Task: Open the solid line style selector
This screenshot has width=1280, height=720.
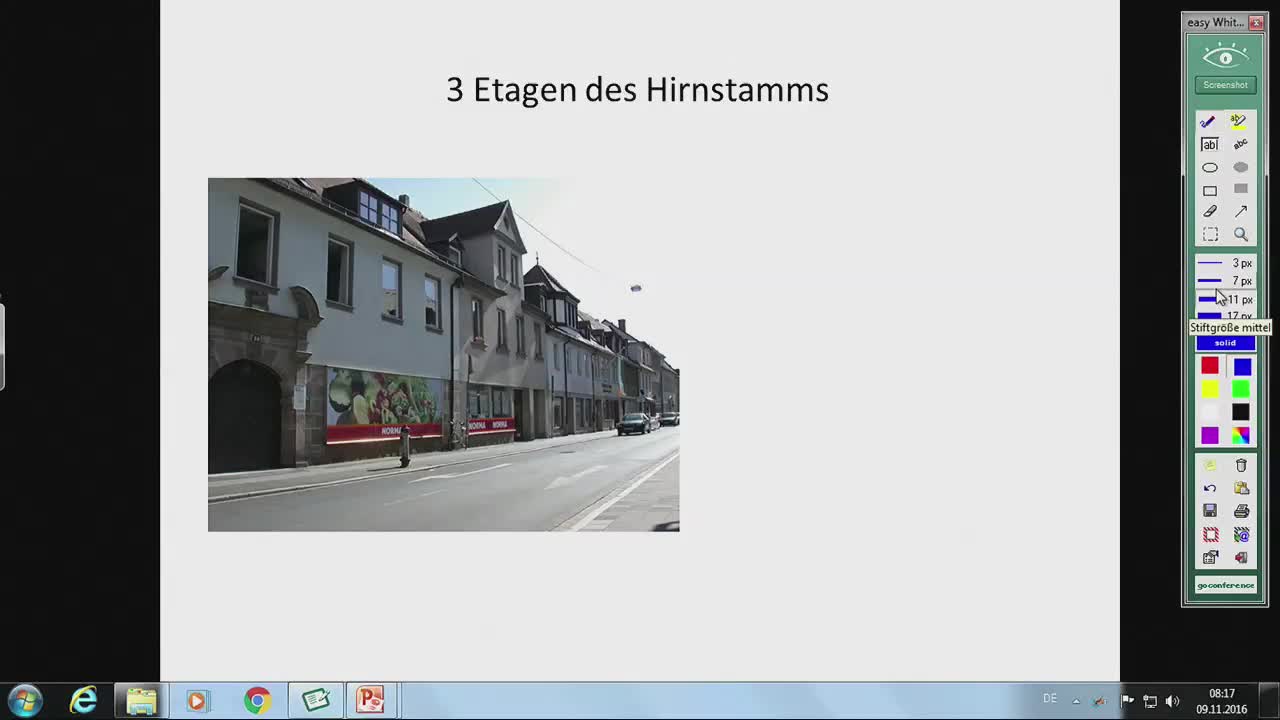Action: 1226,343
